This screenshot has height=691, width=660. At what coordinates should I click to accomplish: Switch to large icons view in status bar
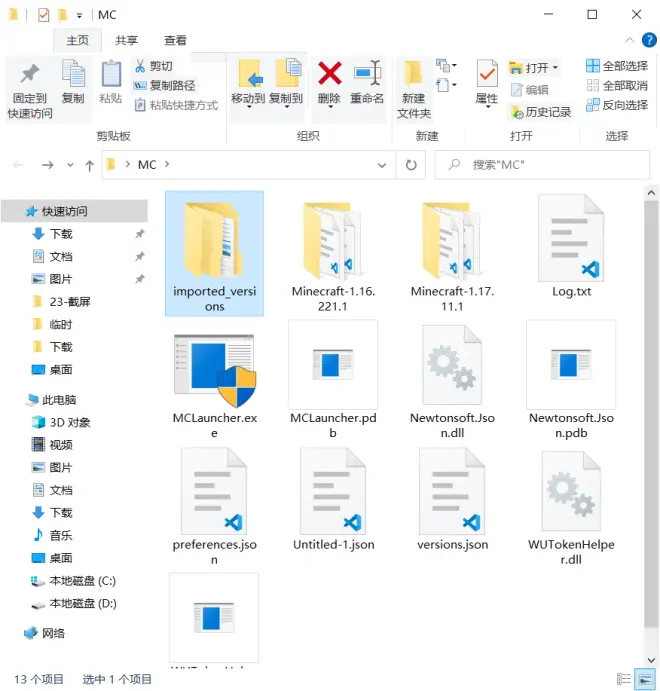[646, 679]
